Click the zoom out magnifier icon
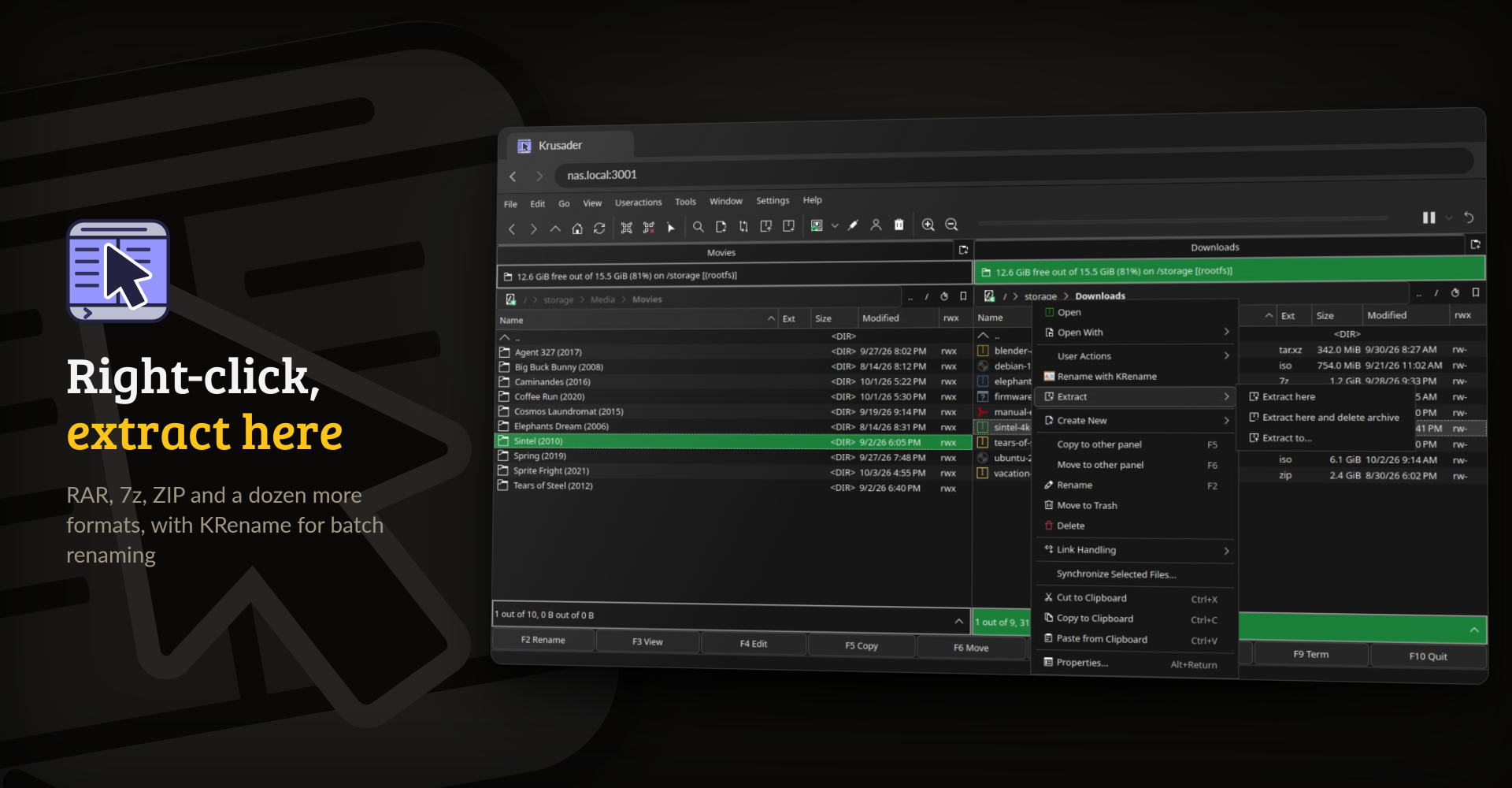 tap(951, 225)
